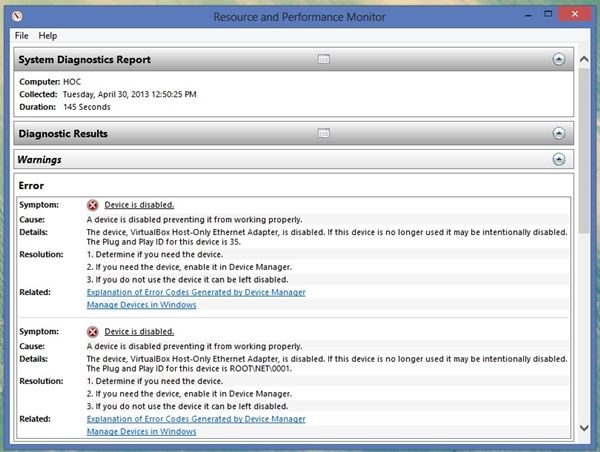Viewport: 600px width, 452px height.
Task: Select the duration value '145 Seconds'
Action: [87, 107]
